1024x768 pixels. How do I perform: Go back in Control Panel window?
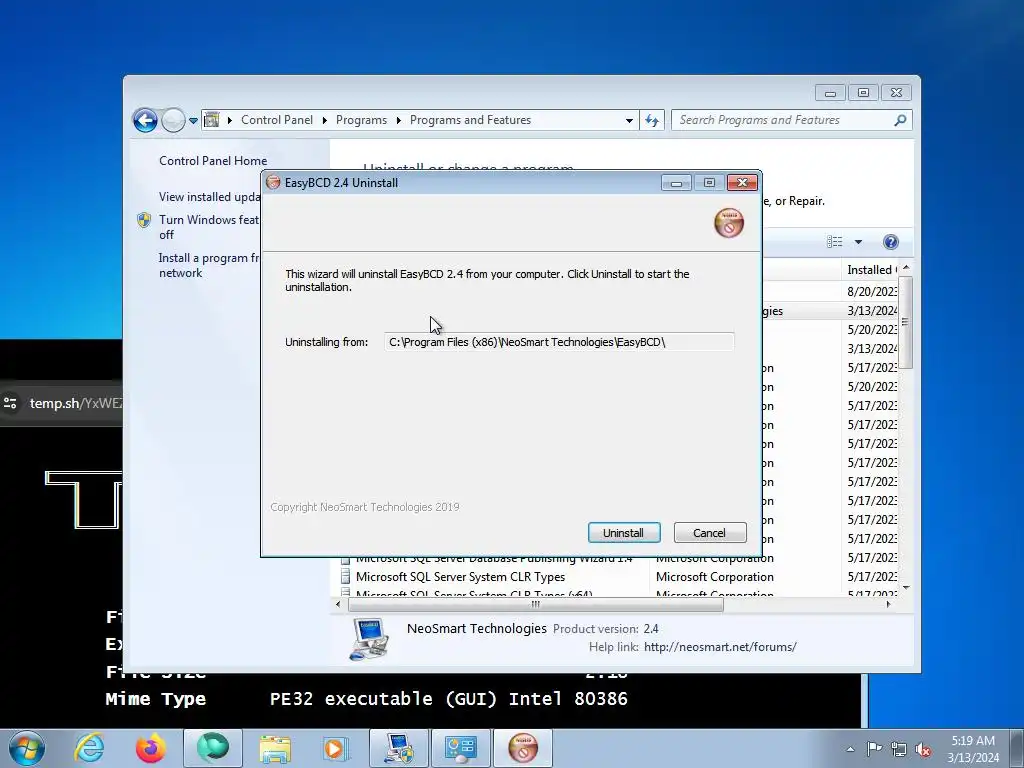coord(145,120)
